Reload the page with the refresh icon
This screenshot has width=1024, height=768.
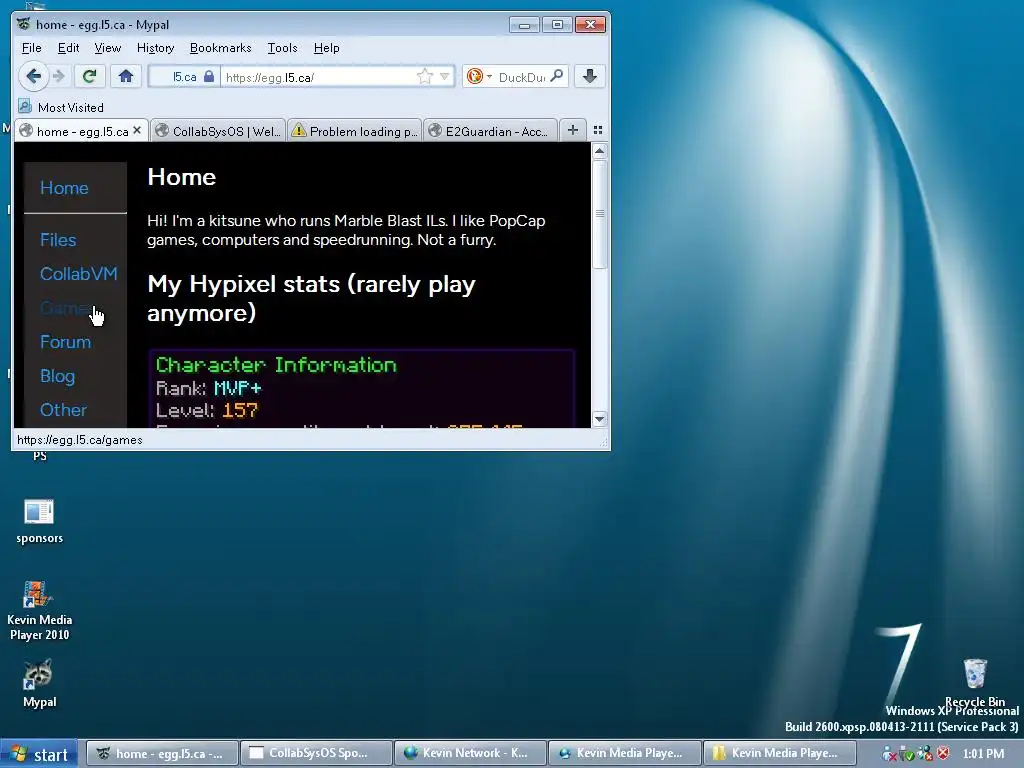[89, 76]
